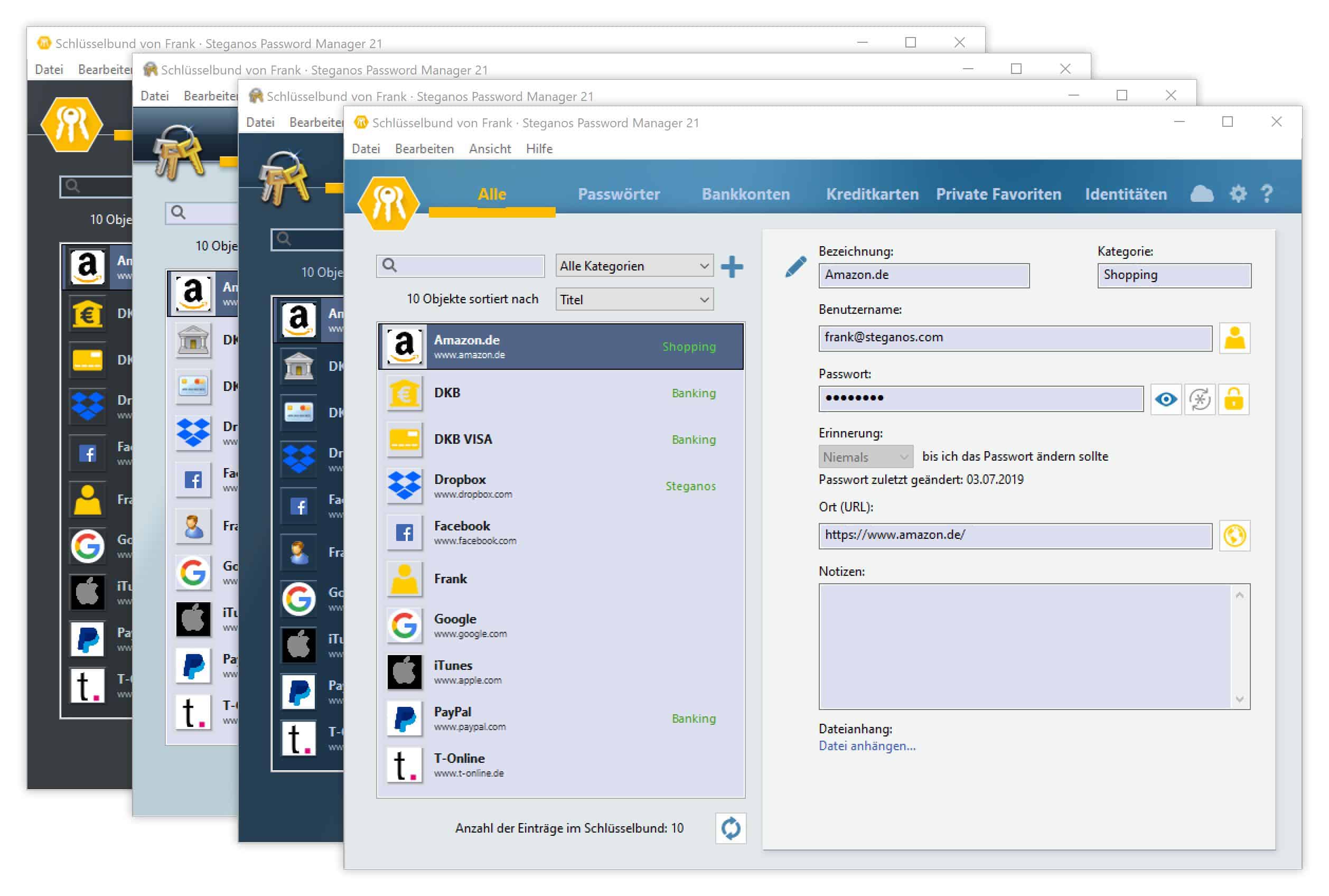Screen dimensions: 1329x896
Task: Select the PayPal entry text
Action: point(453,712)
